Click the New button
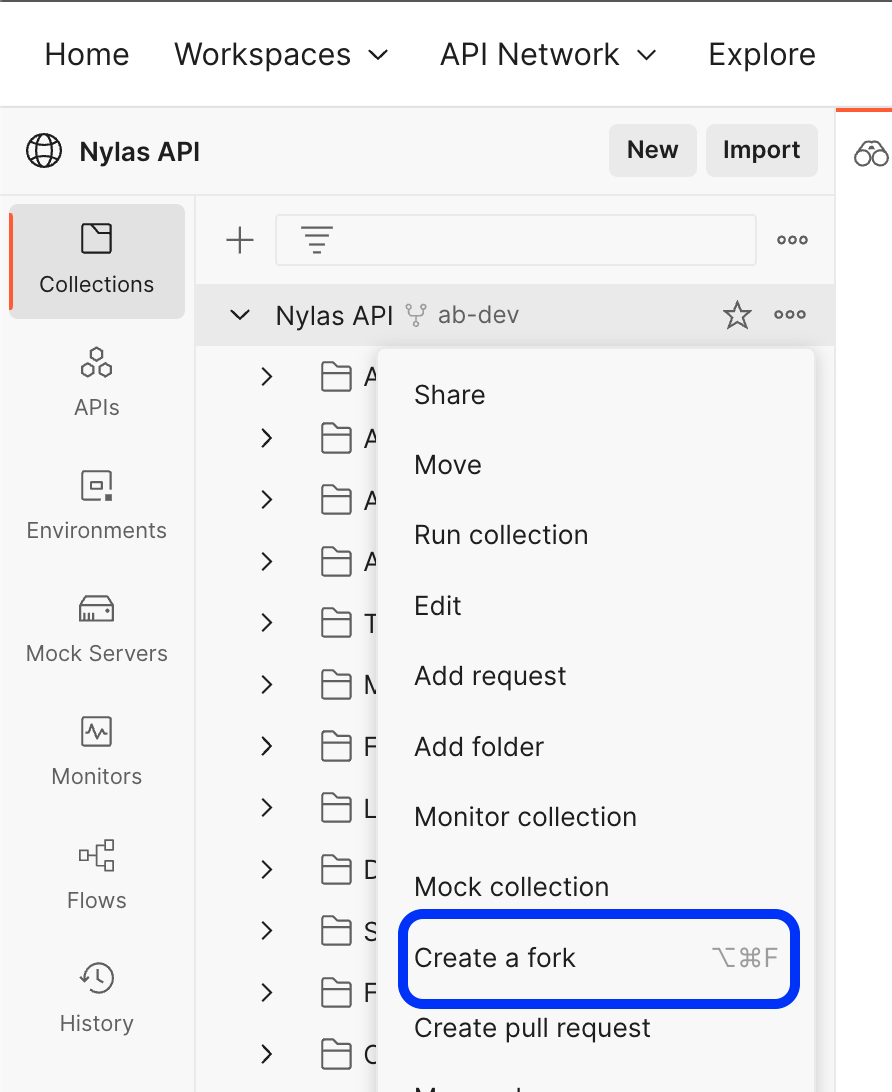This screenshot has width=892, height=1092. [x=652, y=150]
